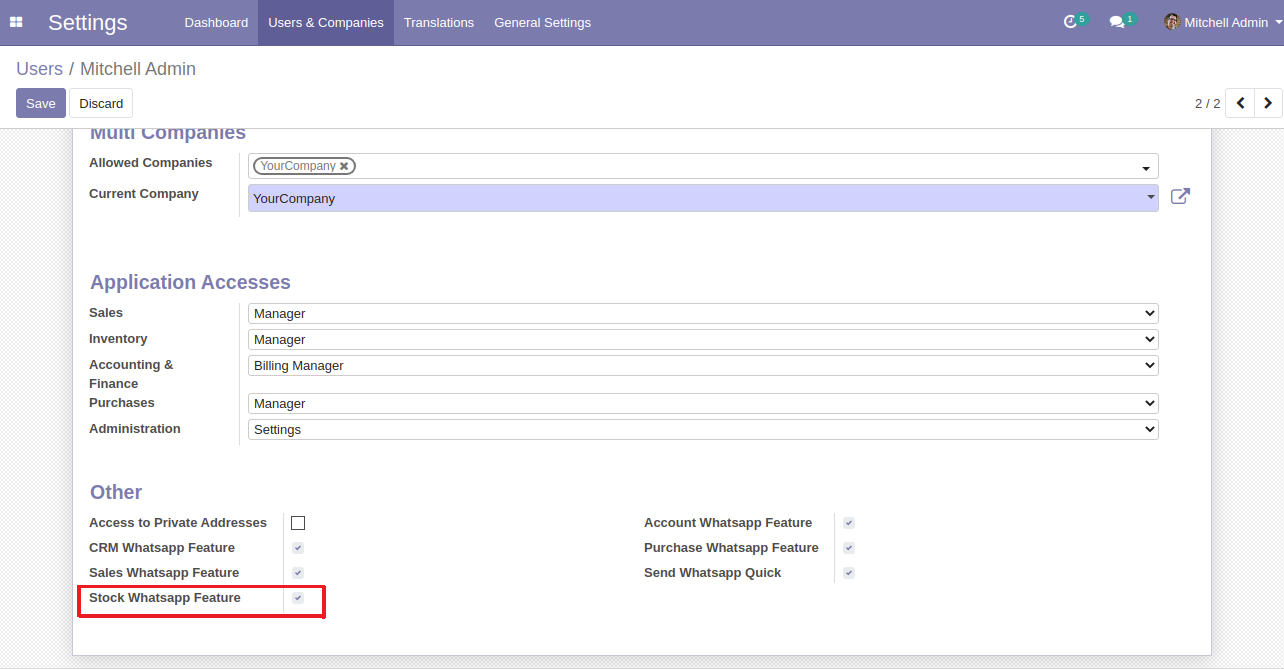
Task: Open the Translations menu
Action: [439, 22]
